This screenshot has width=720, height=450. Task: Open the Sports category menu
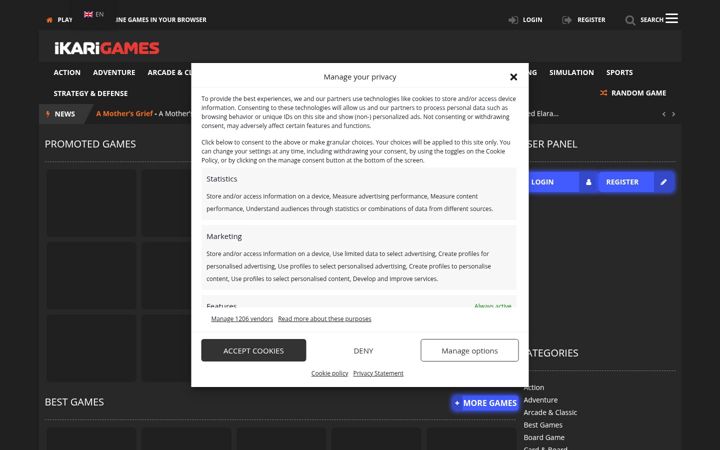(619, 72)
